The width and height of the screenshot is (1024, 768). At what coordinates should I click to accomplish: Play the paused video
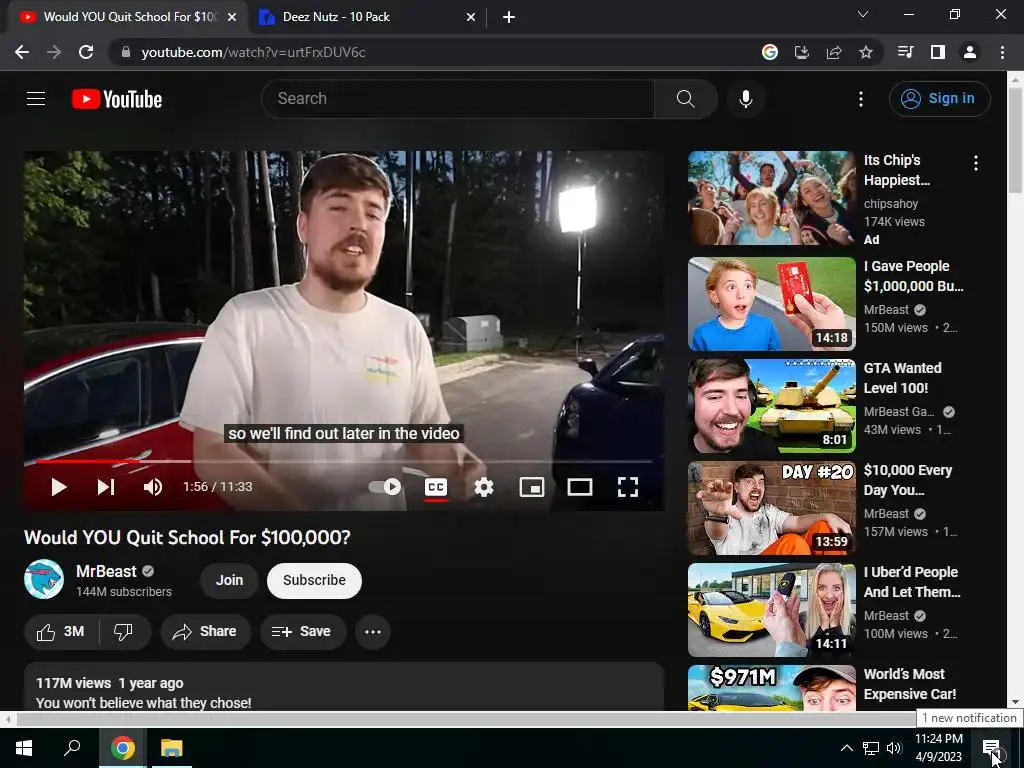[59, 487]
